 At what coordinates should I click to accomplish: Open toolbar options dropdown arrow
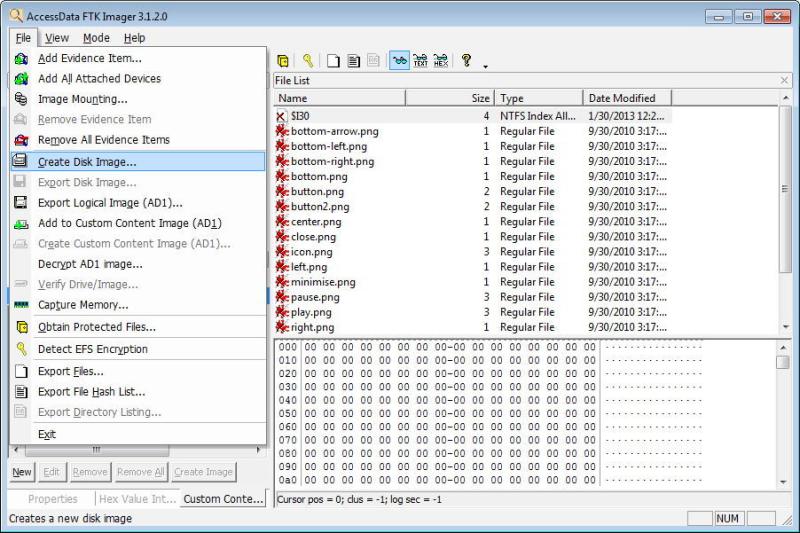[485, 66]
